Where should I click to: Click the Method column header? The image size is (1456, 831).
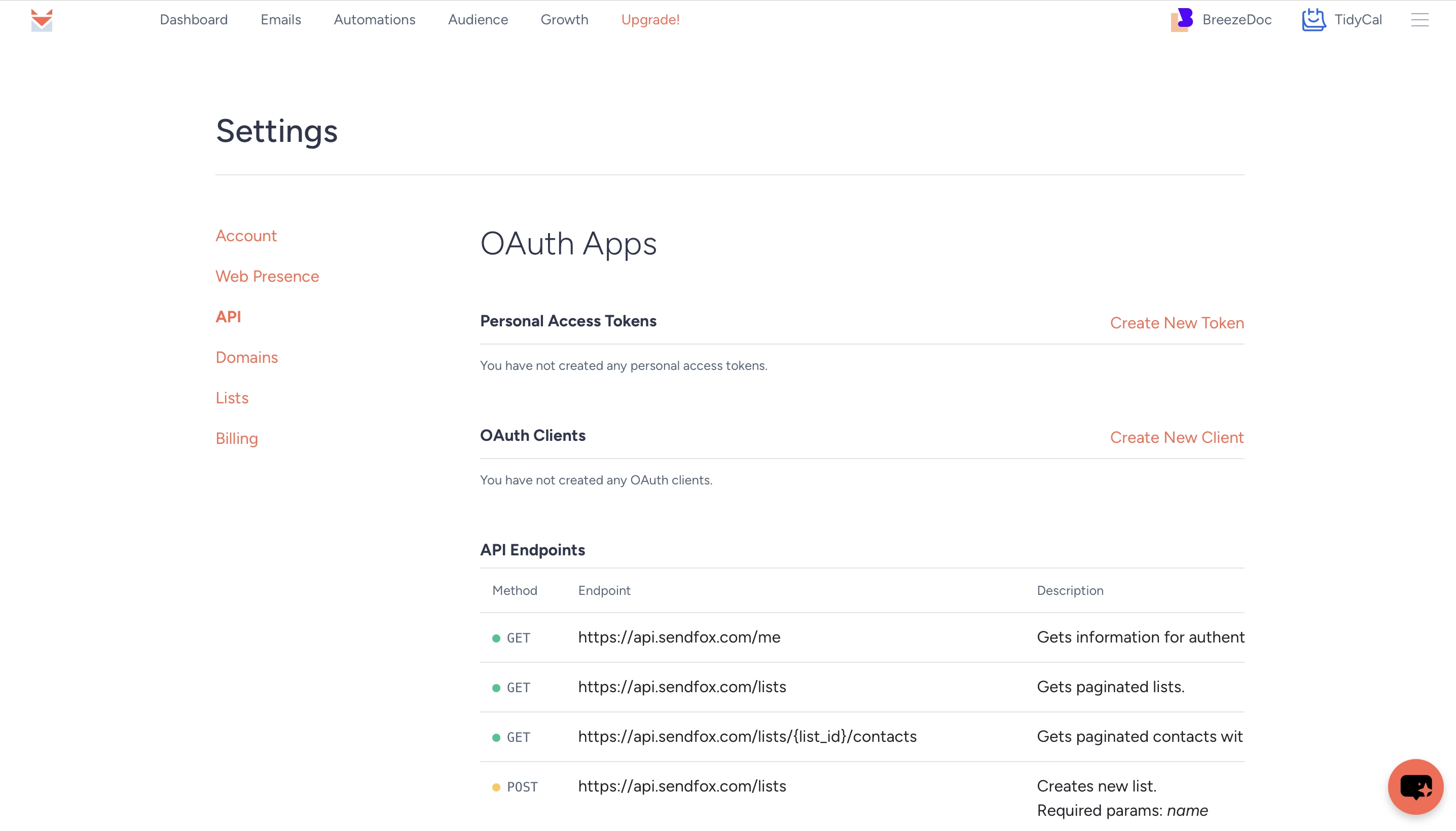[515, 591]
